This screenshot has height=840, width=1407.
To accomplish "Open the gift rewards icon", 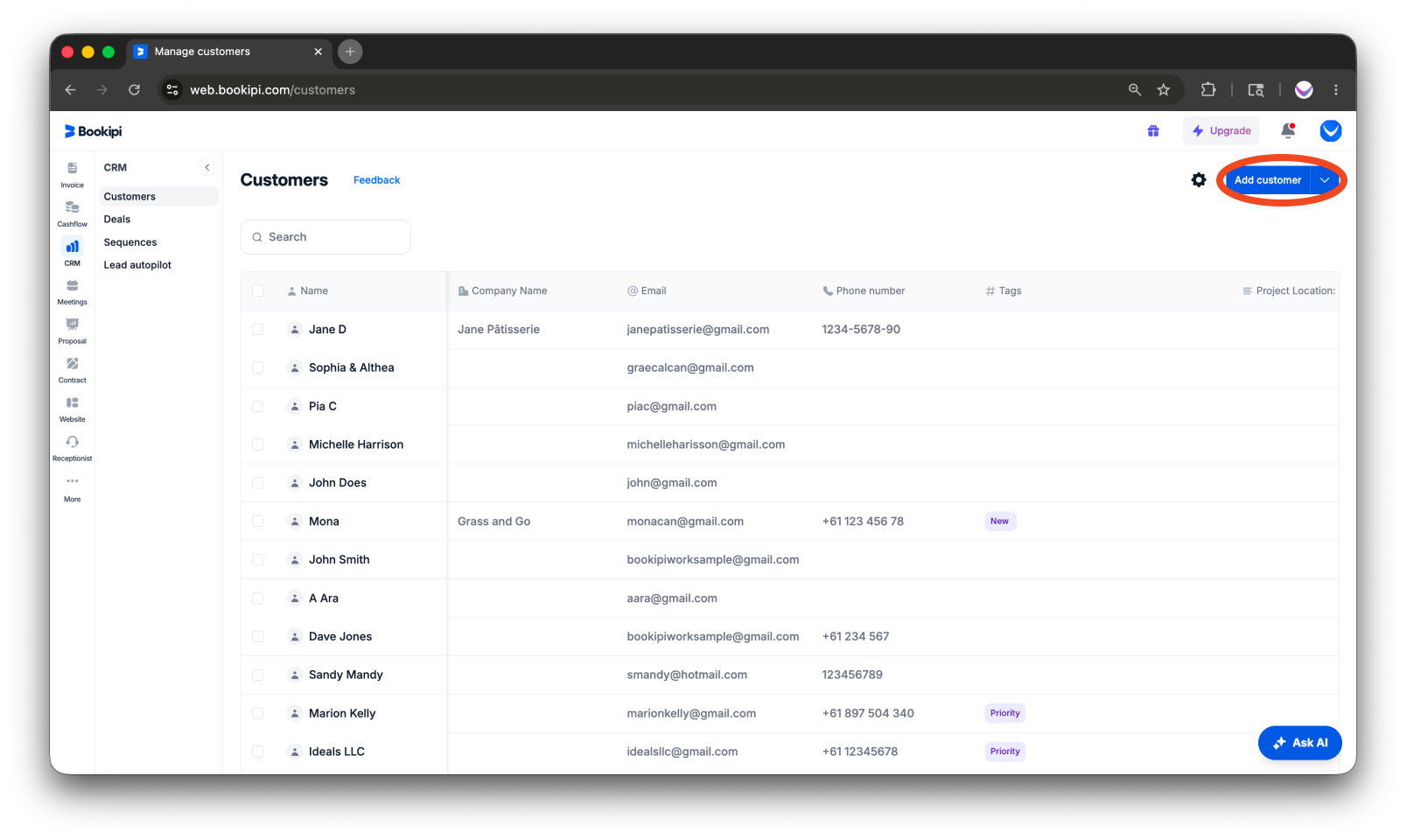I will click(x=1153, y=130).
